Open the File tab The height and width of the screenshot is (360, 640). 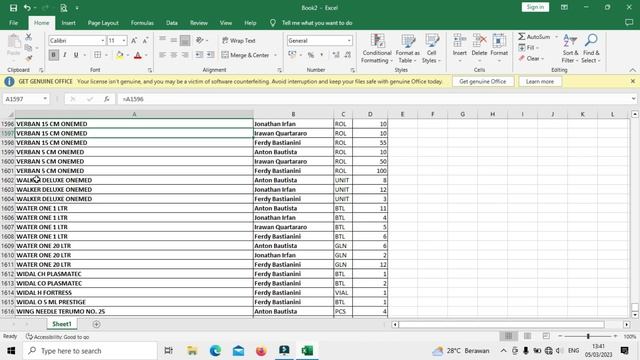tap(13, 23)
